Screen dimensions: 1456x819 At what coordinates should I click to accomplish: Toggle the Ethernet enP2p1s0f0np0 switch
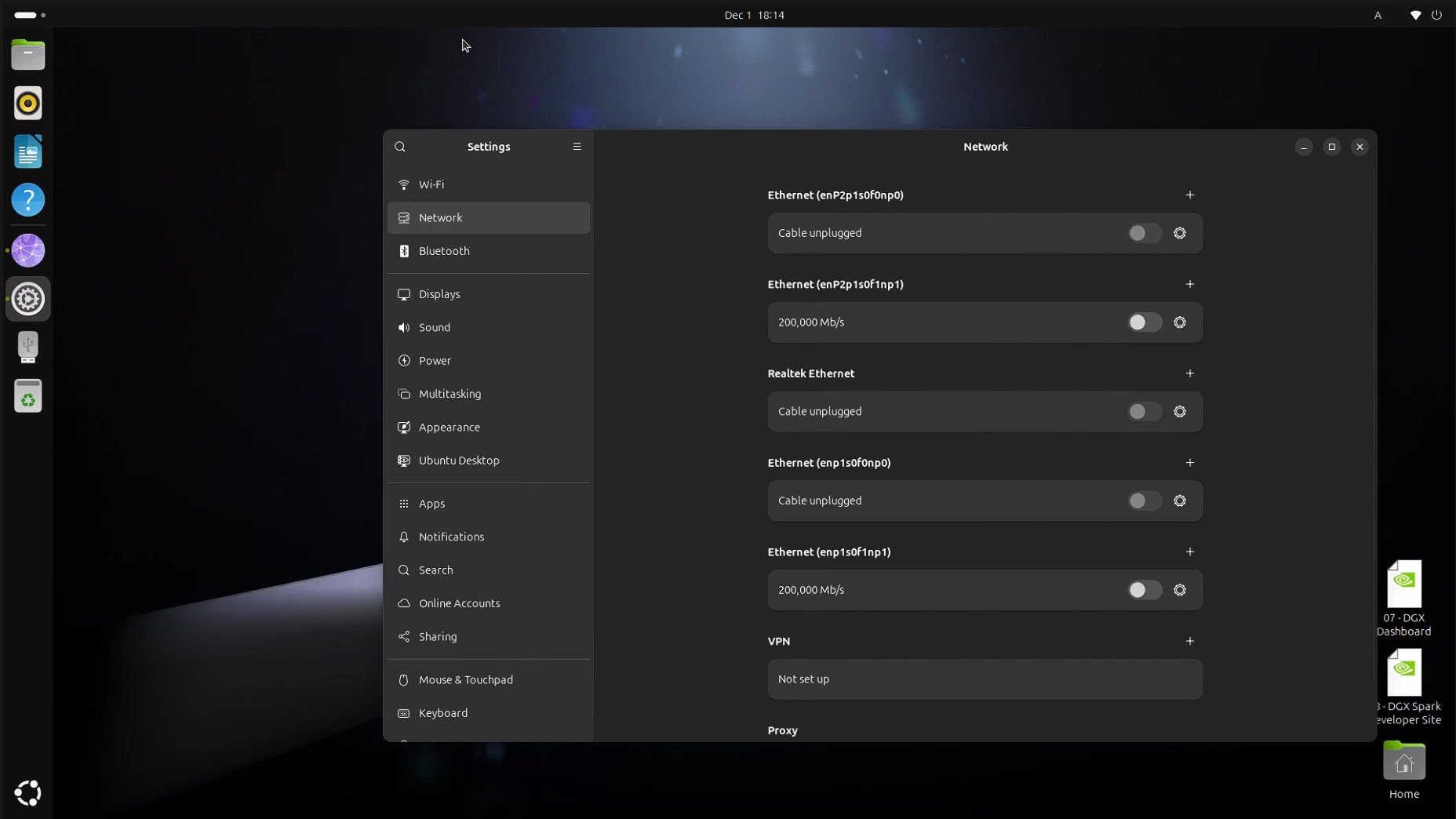pyautogui.click(x=1144, y=233)
